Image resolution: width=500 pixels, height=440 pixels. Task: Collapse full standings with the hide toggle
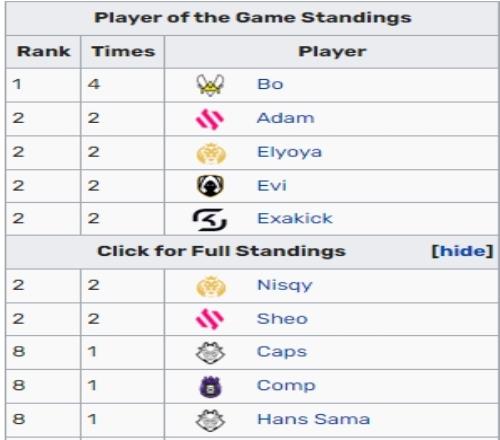[462, 251]
